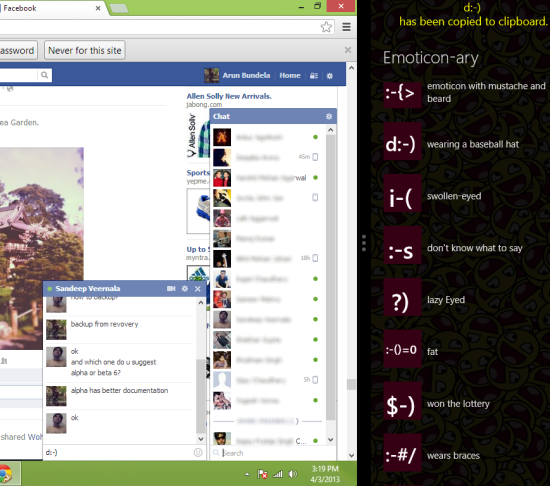Select the d:-) baseball hat emoticon tile
This screenshot has height=486, width=550.
click(402, 144)
